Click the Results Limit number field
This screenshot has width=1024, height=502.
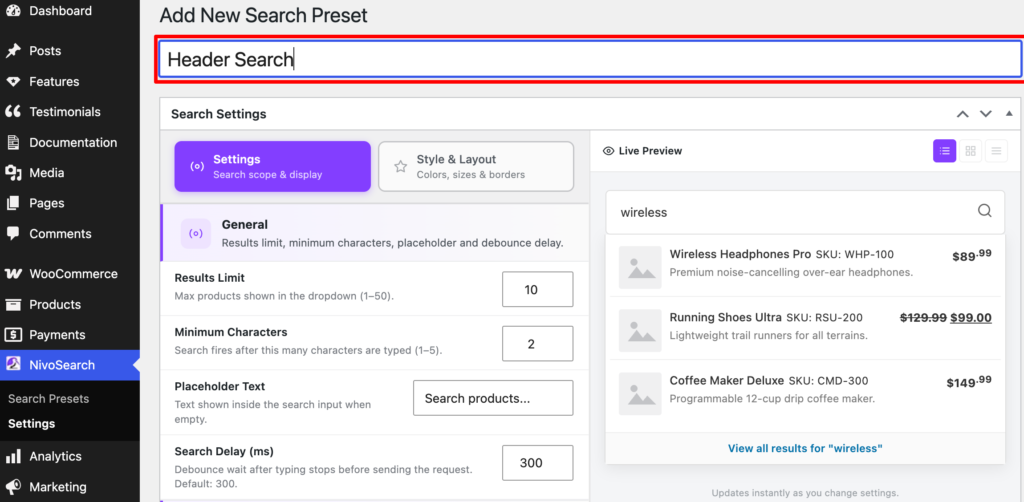coord(537,289)
